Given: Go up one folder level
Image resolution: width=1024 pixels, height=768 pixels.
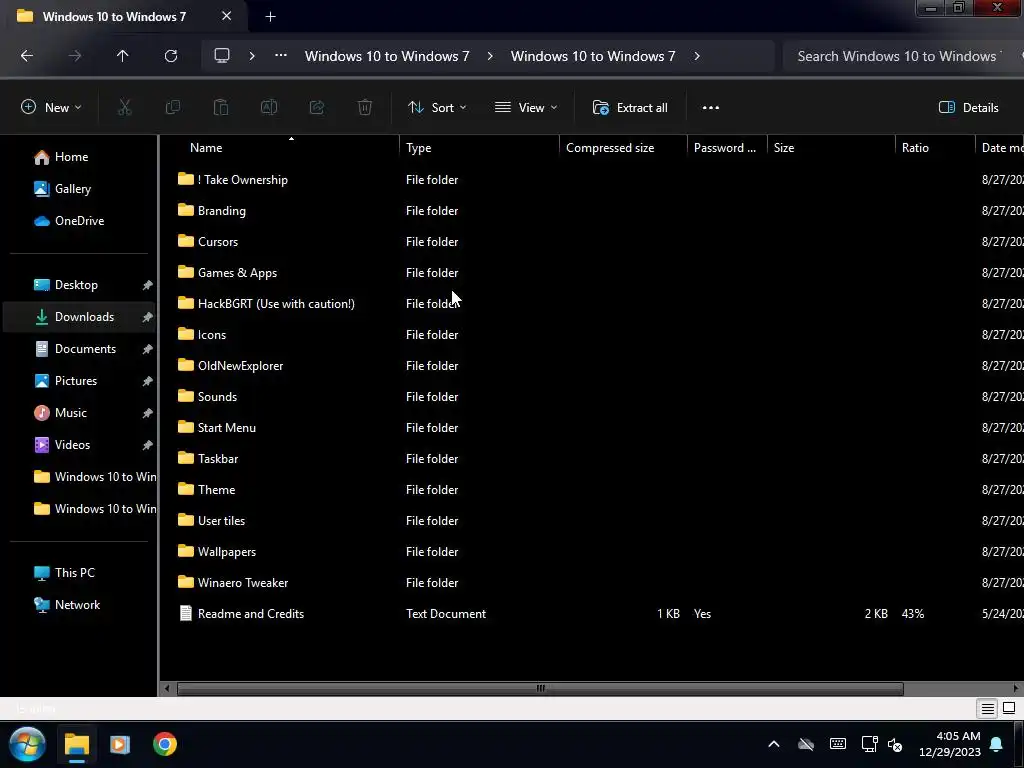Looking at the screenshot, I should click(122, 56).
